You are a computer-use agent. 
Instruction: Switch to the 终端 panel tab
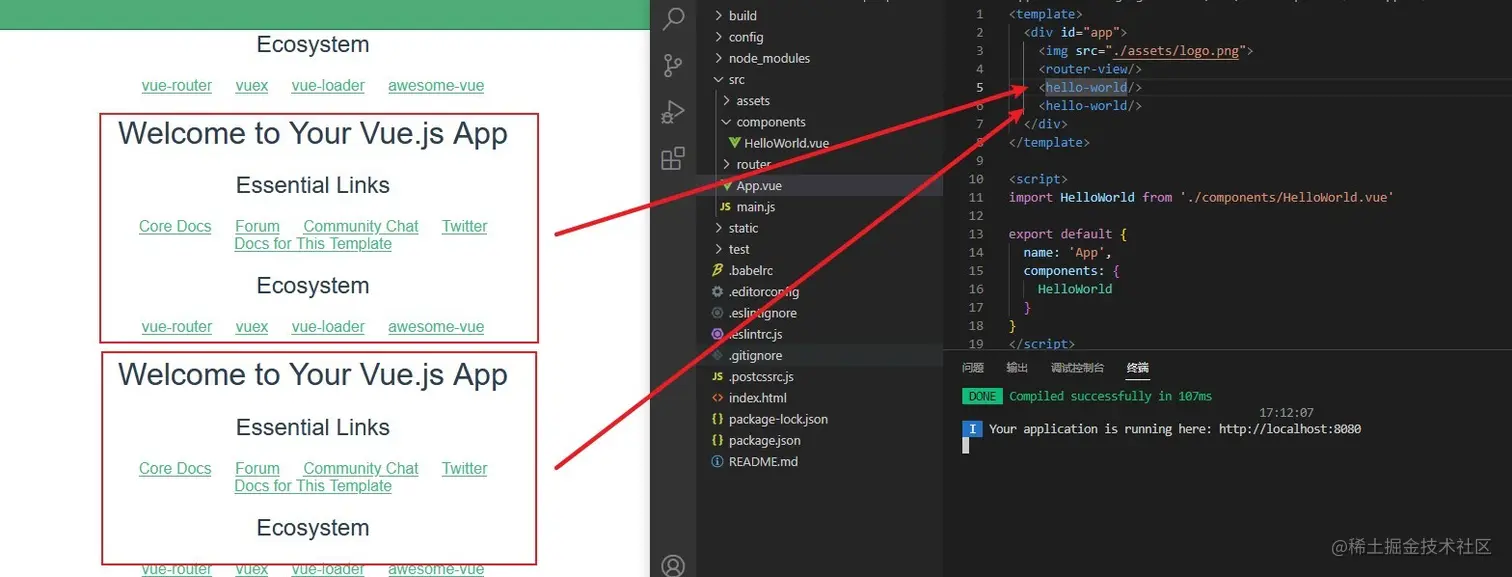(x=1137, y=368)
